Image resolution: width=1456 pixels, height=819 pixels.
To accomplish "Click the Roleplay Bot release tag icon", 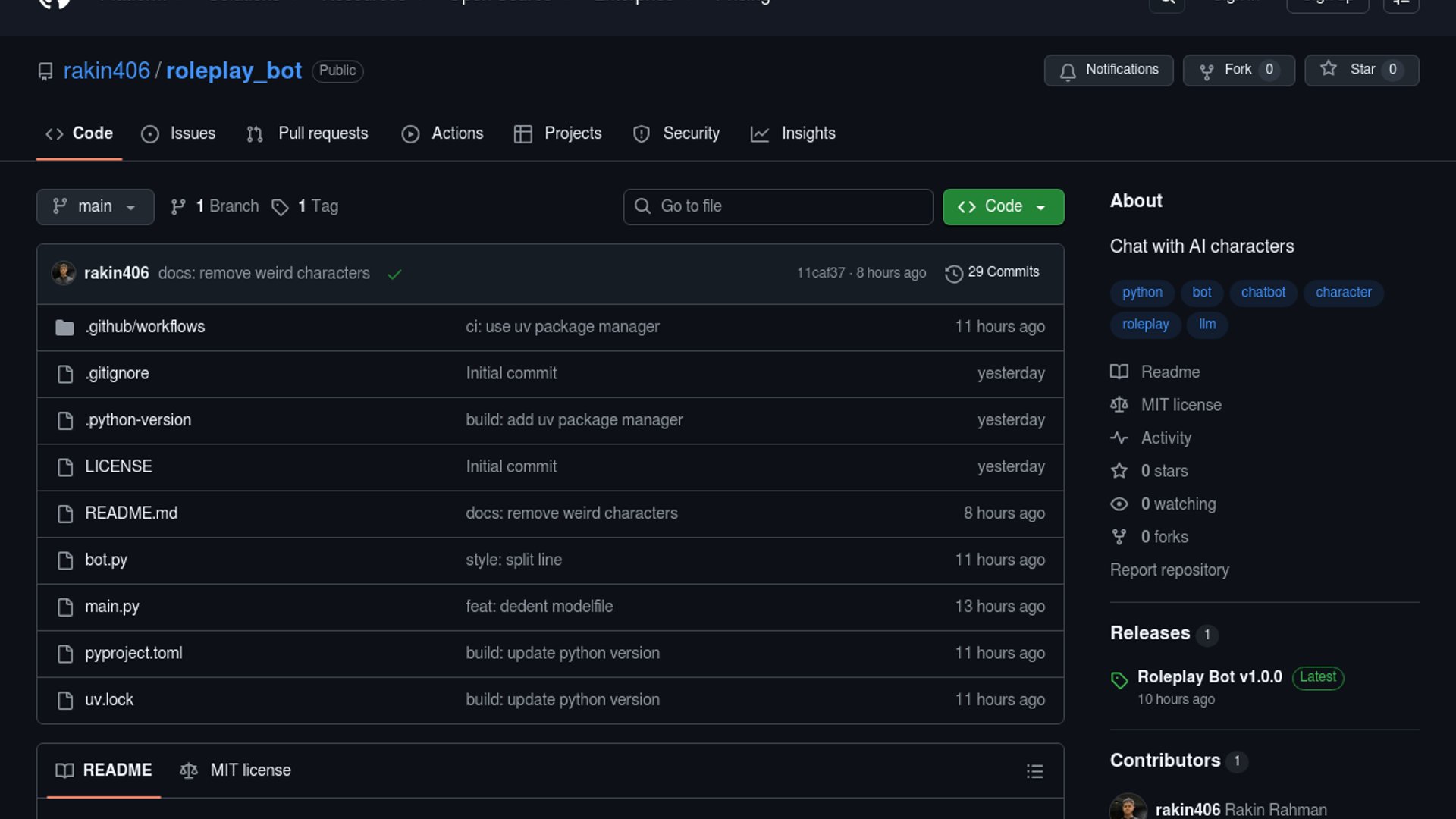I will coord(1119,679).
